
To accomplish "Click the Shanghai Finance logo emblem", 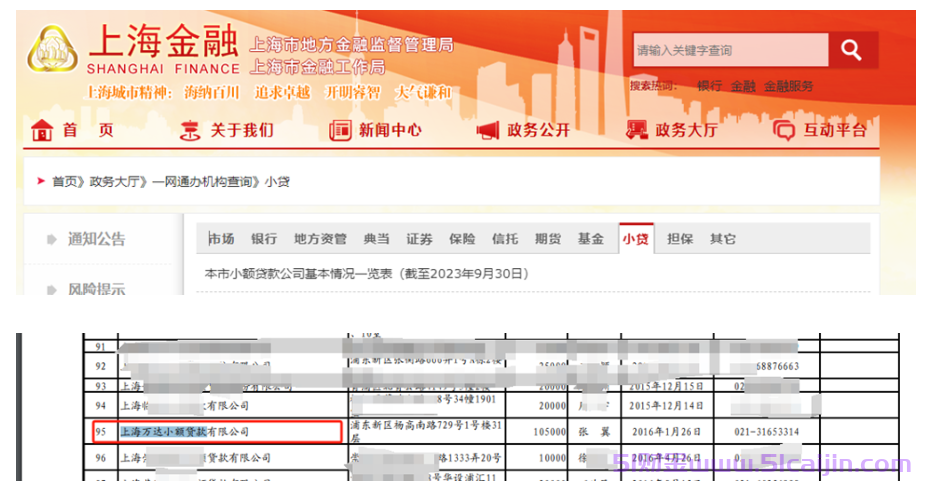I will click(x=52, y=49).
